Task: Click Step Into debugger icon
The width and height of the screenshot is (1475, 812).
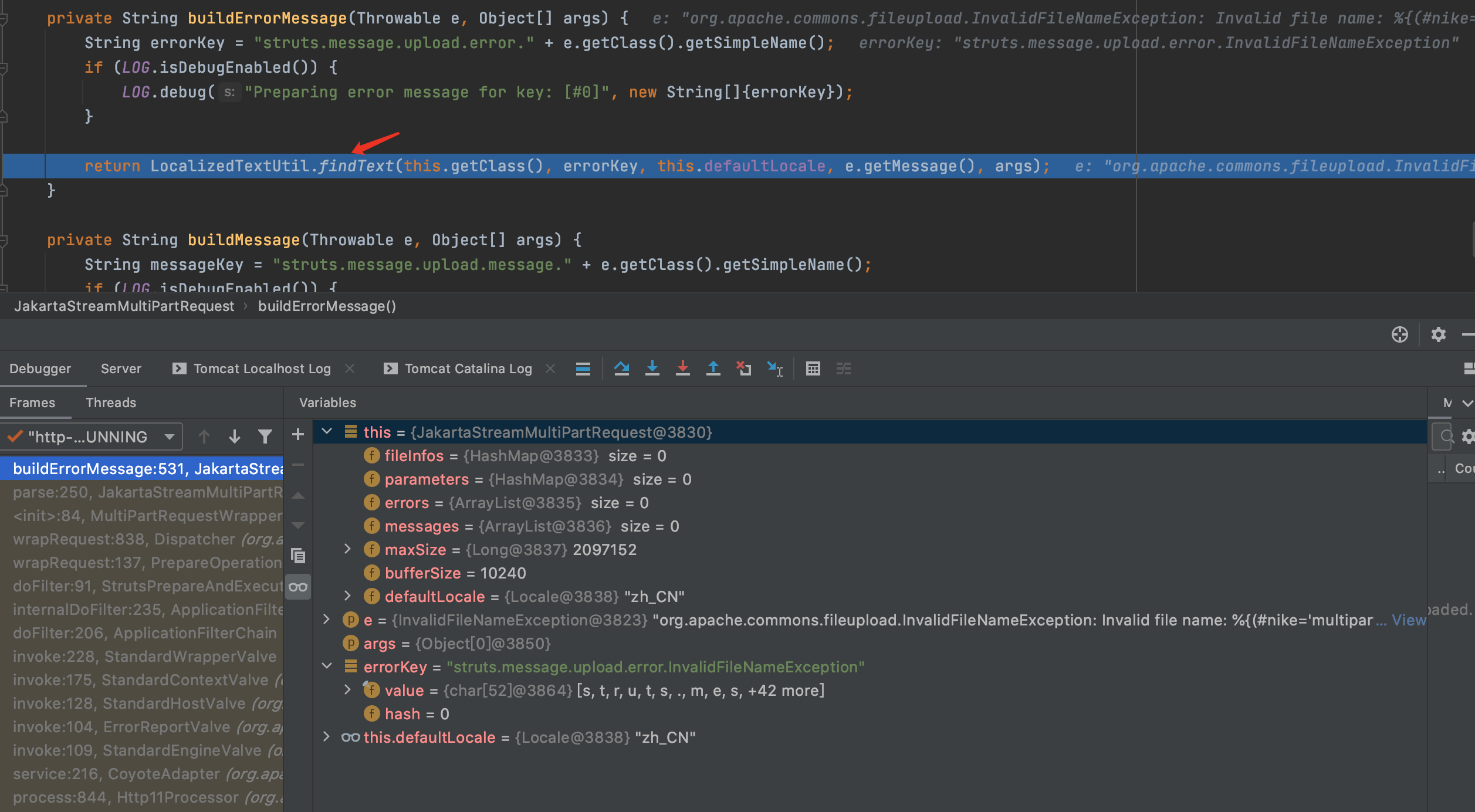Action: click(652, 368)
